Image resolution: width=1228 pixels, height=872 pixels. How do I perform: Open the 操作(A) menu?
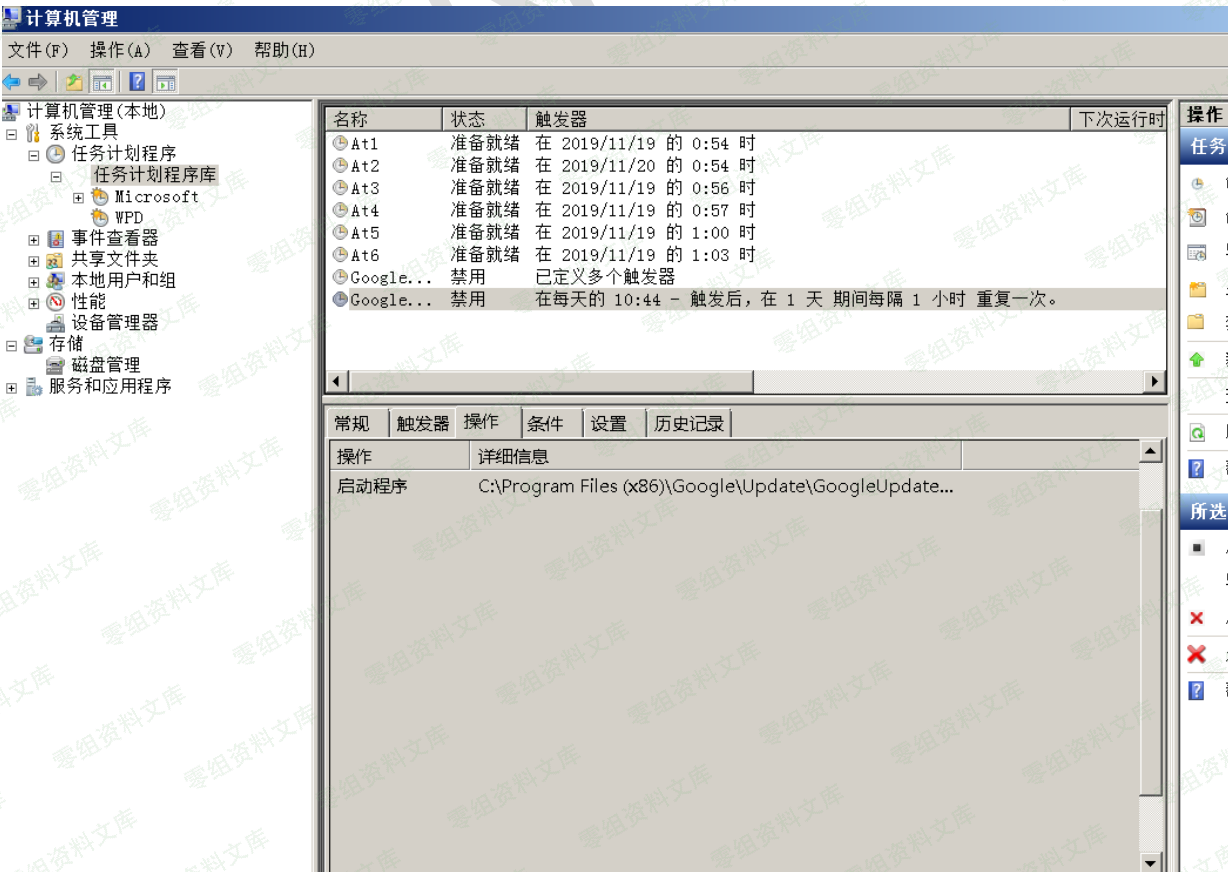[x=120, y=50]
